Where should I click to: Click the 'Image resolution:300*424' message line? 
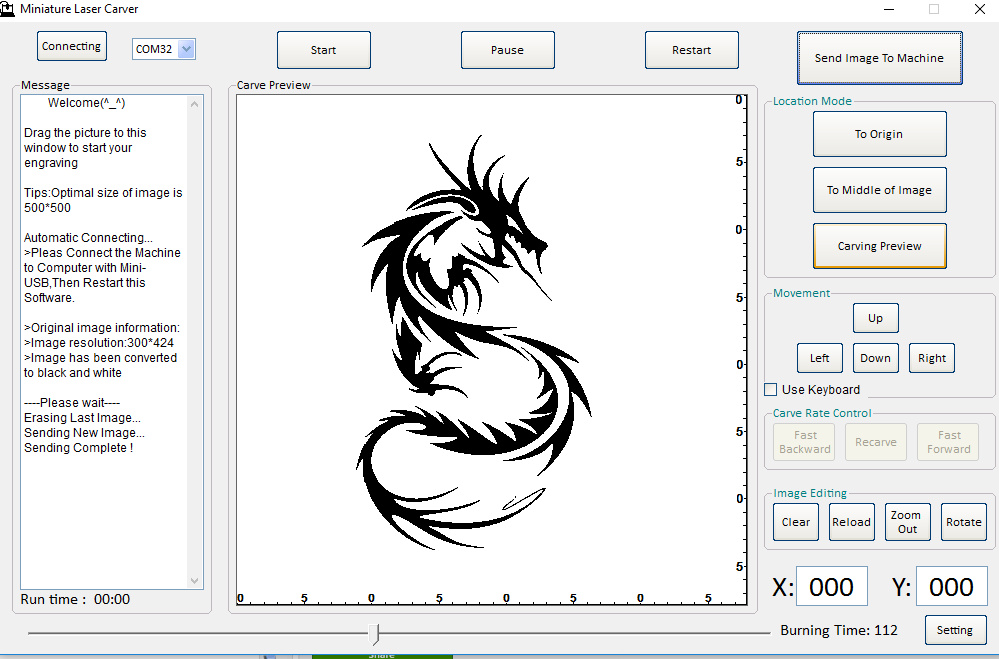point(99,343)
